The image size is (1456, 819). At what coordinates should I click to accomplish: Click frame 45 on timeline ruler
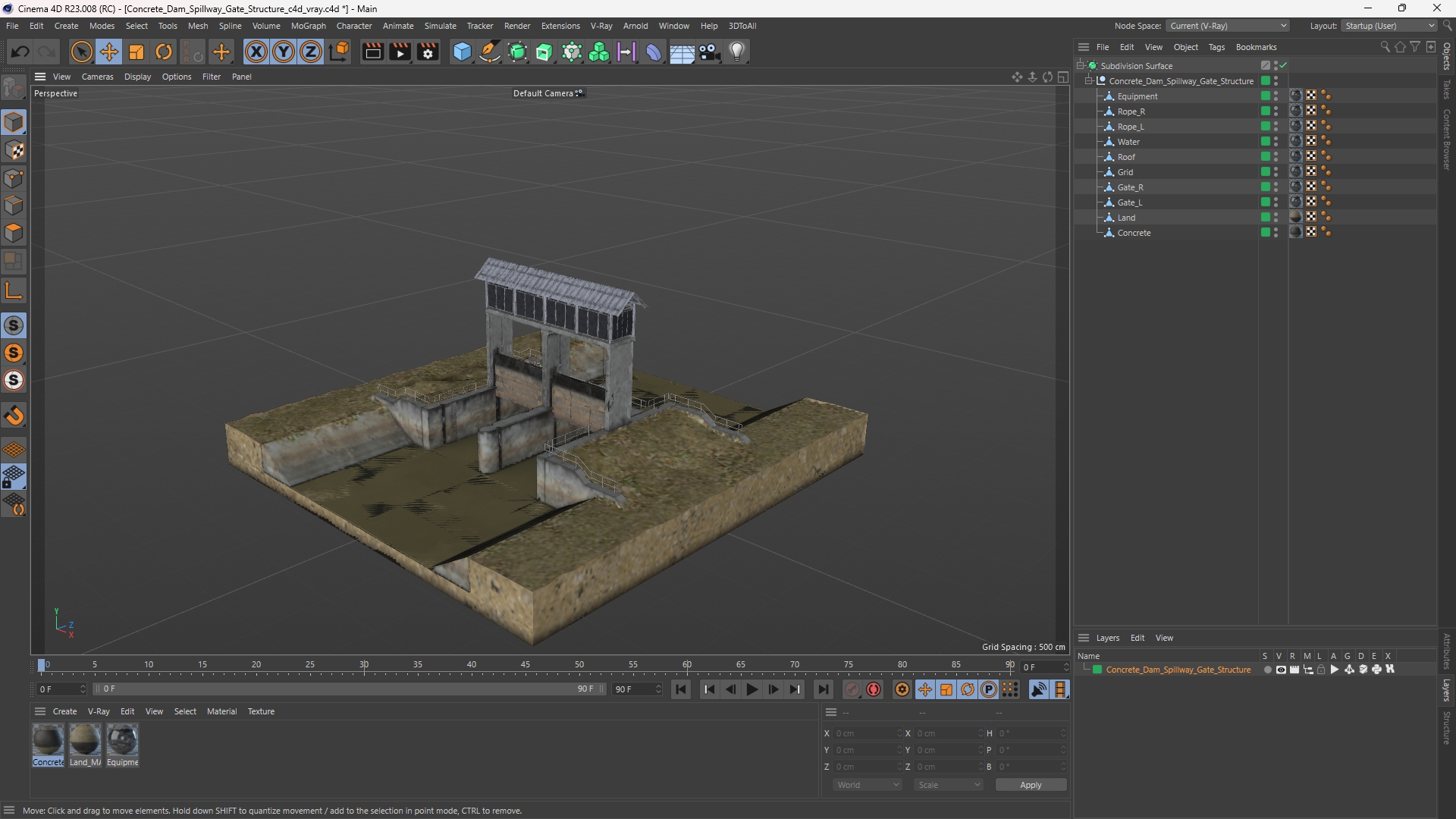click(x=526, y=665)
